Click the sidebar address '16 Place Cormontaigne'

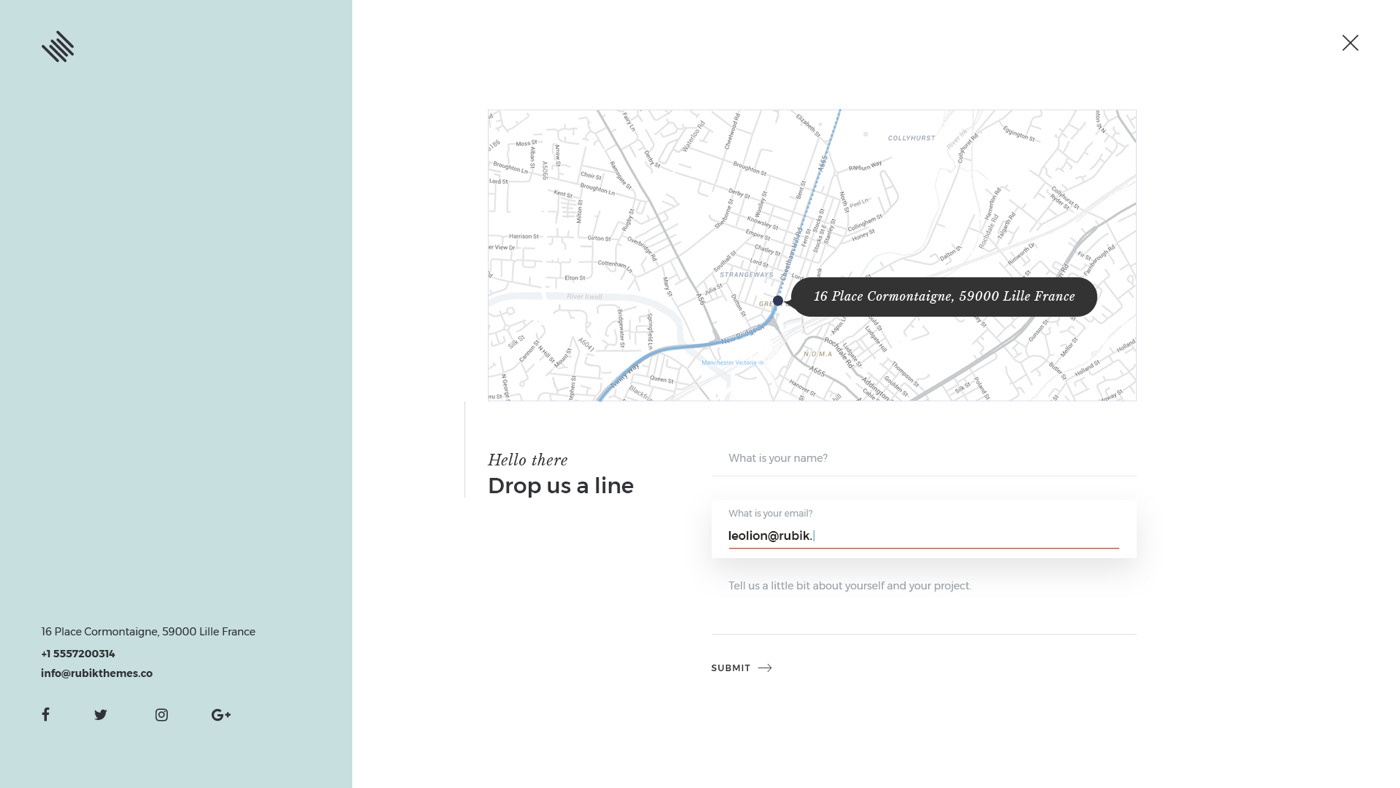click(x=148, y=632)
